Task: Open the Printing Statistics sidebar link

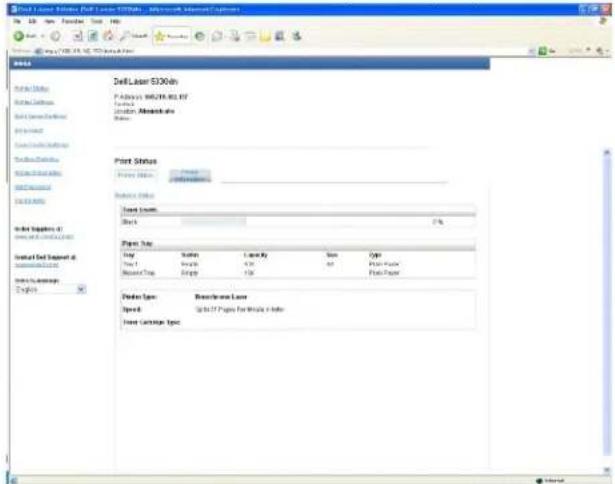Action: pos(36,159)
